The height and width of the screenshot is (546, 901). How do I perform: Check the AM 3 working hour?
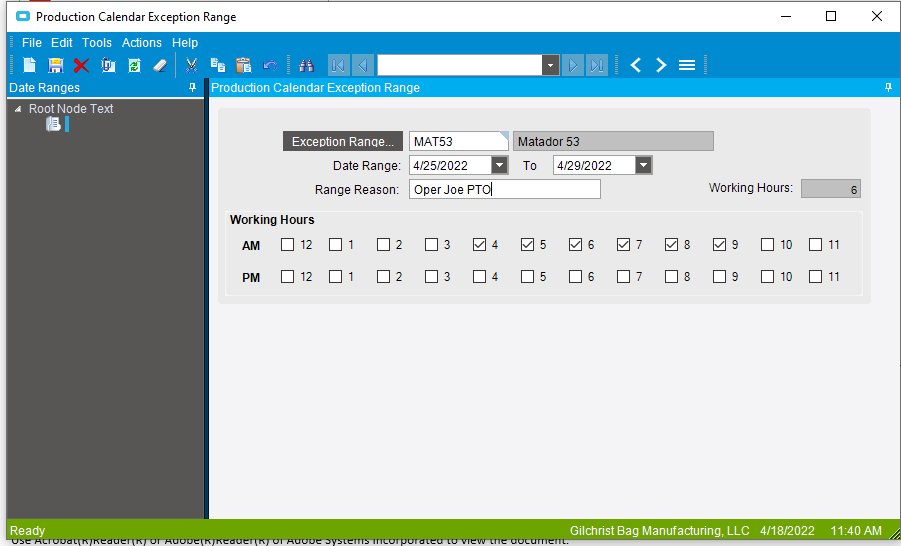click(x=432, y=245)
